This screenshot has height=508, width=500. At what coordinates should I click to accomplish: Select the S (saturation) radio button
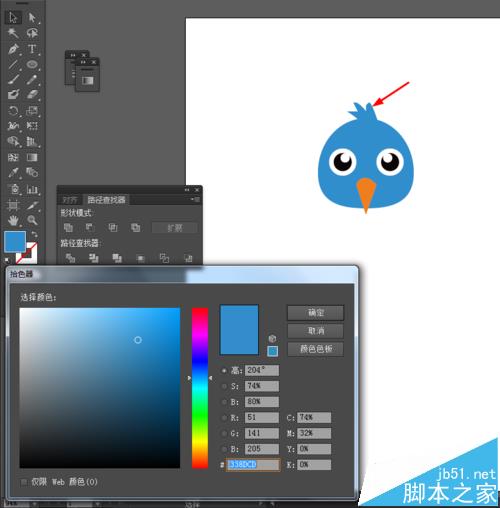(224, 386)
